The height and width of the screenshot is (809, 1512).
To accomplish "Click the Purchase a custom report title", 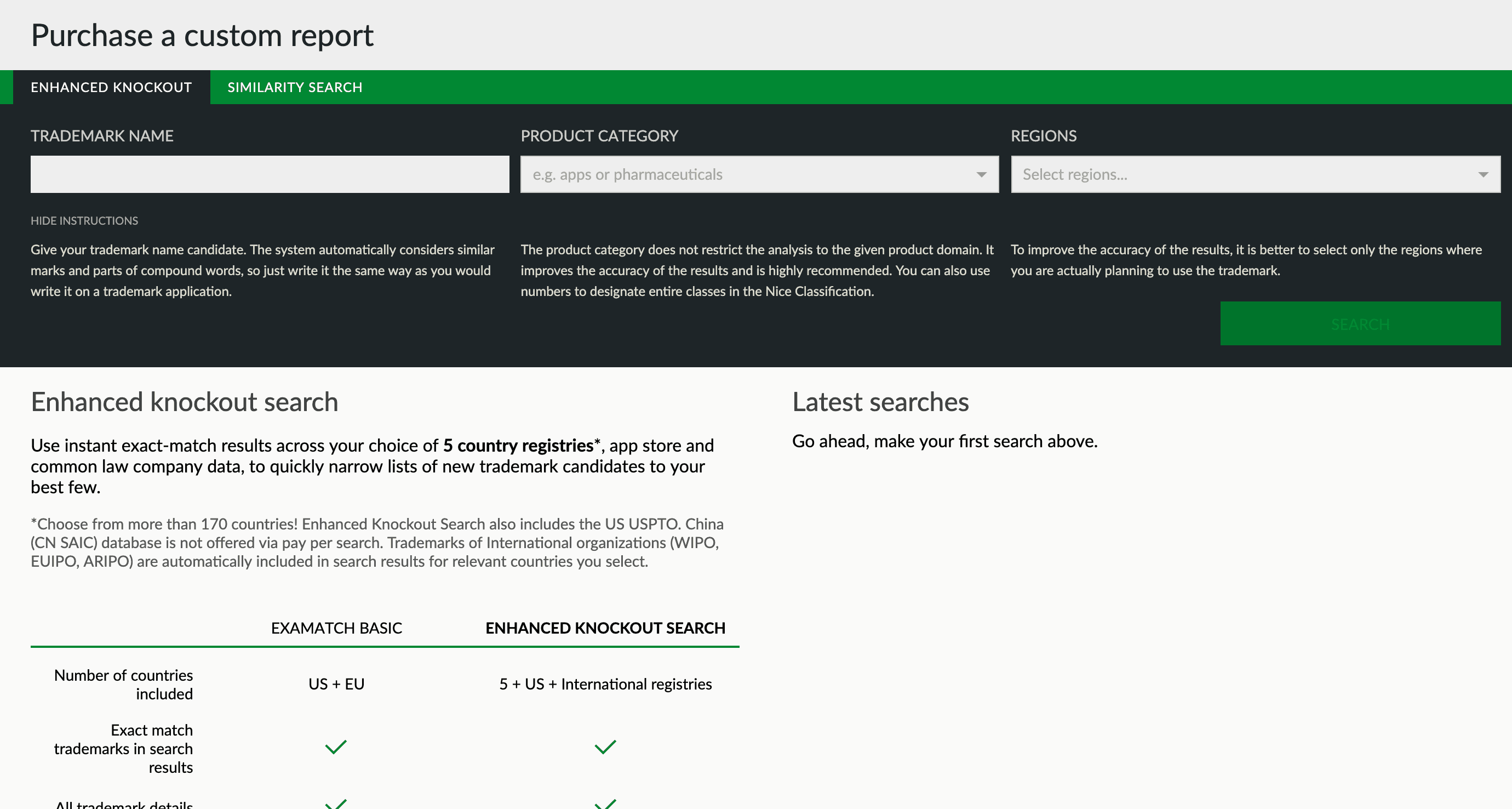I will pos(202,36).
